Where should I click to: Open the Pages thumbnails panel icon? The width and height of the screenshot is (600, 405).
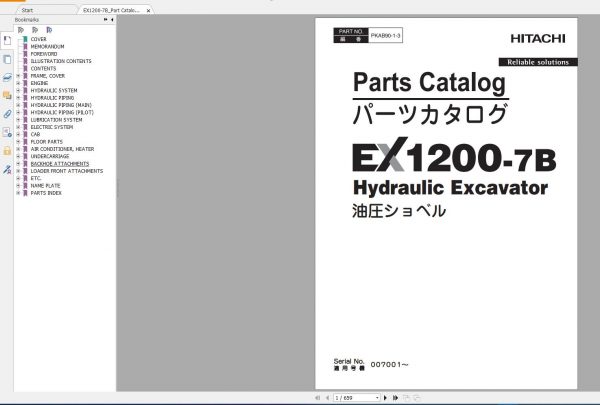tap(7, 59)
